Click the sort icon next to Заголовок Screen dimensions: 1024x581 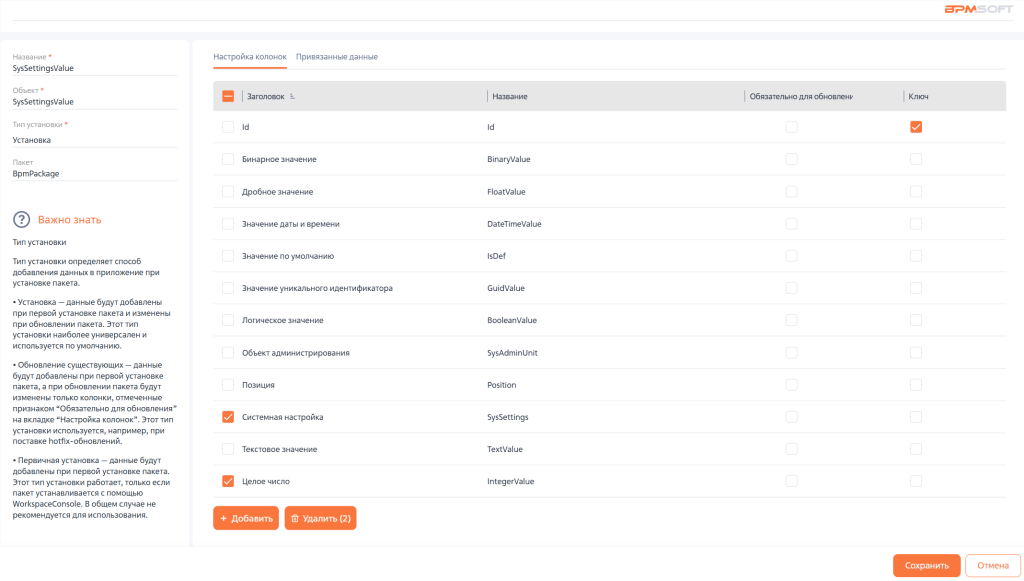pyautogui.click(x=292, y=96)
